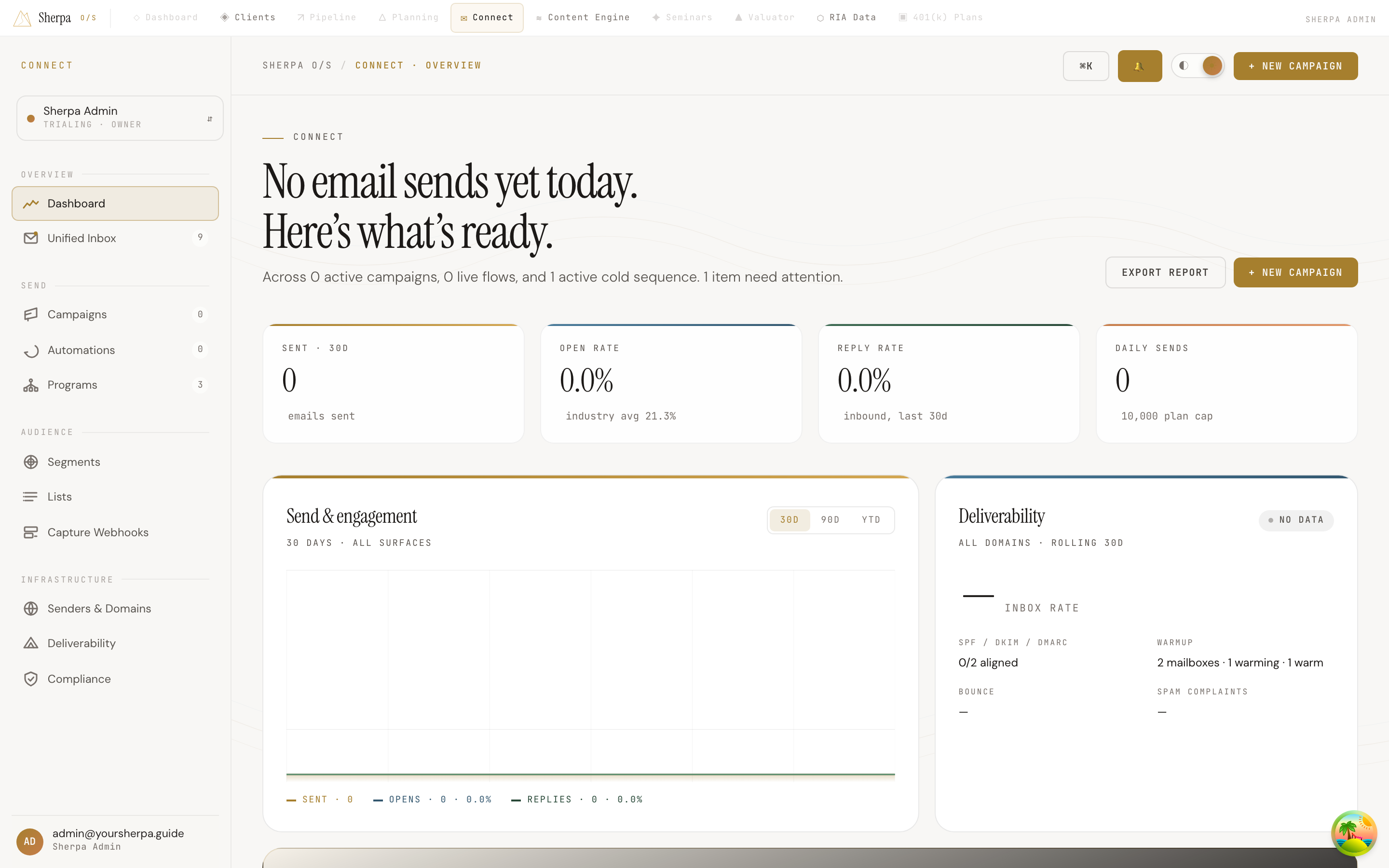Open Campaigns in the sidebar
The width and height of the screenshot is (1389, 868).
[x=115, y=314]
